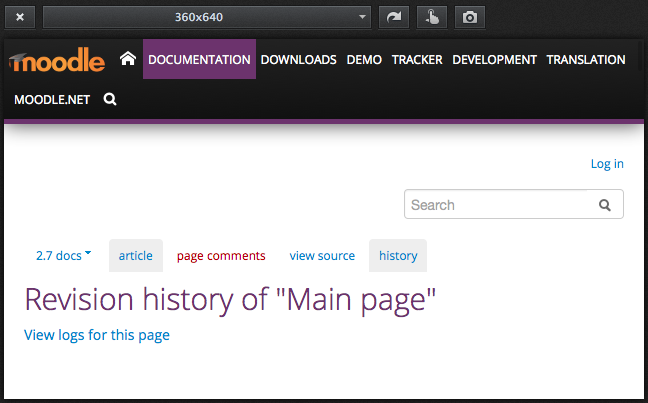This screenshot has height=403, width=648.
Task: Open the Tracker menu item
Action: (x=417, y=60)
